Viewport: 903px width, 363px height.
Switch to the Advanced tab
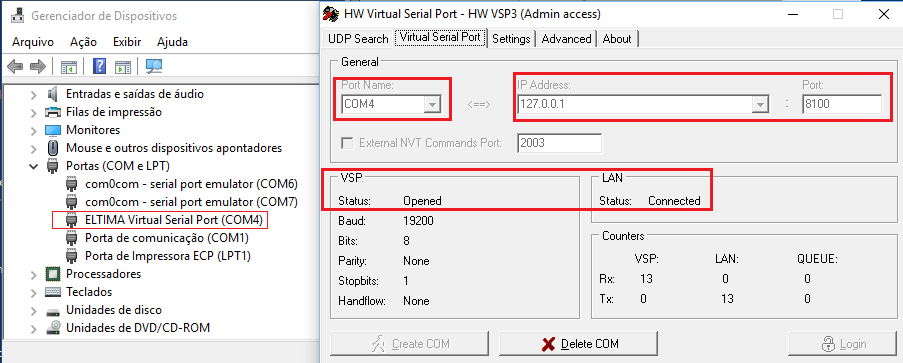(566, 39)
